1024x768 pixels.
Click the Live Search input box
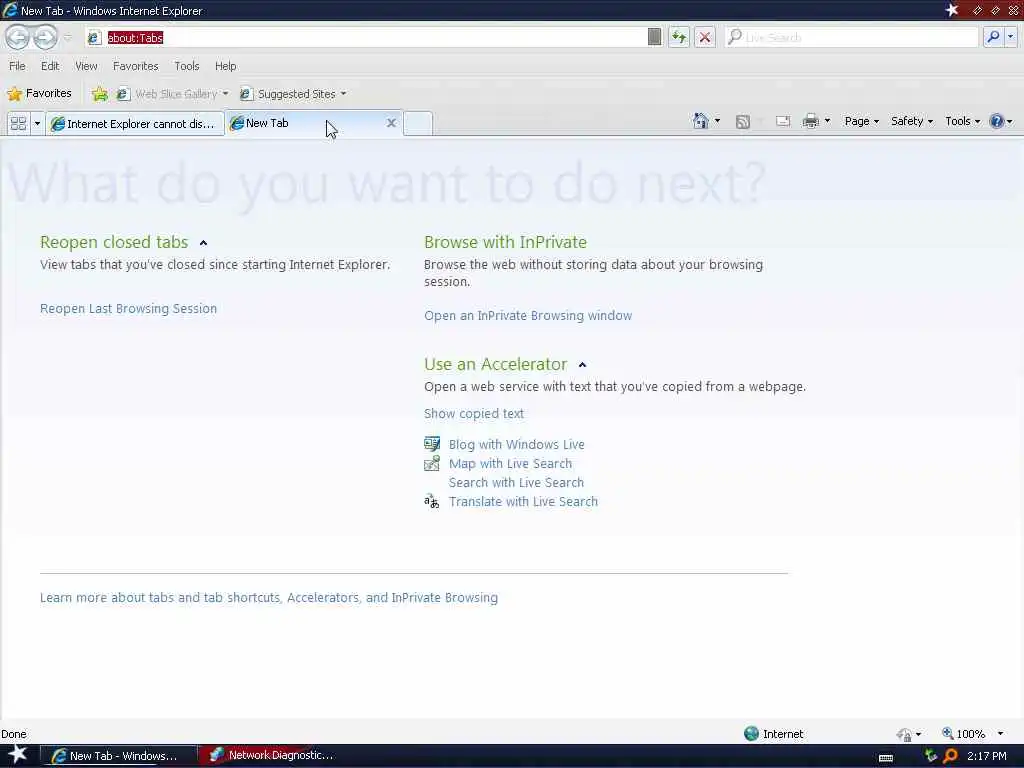(x=852, y=37)
